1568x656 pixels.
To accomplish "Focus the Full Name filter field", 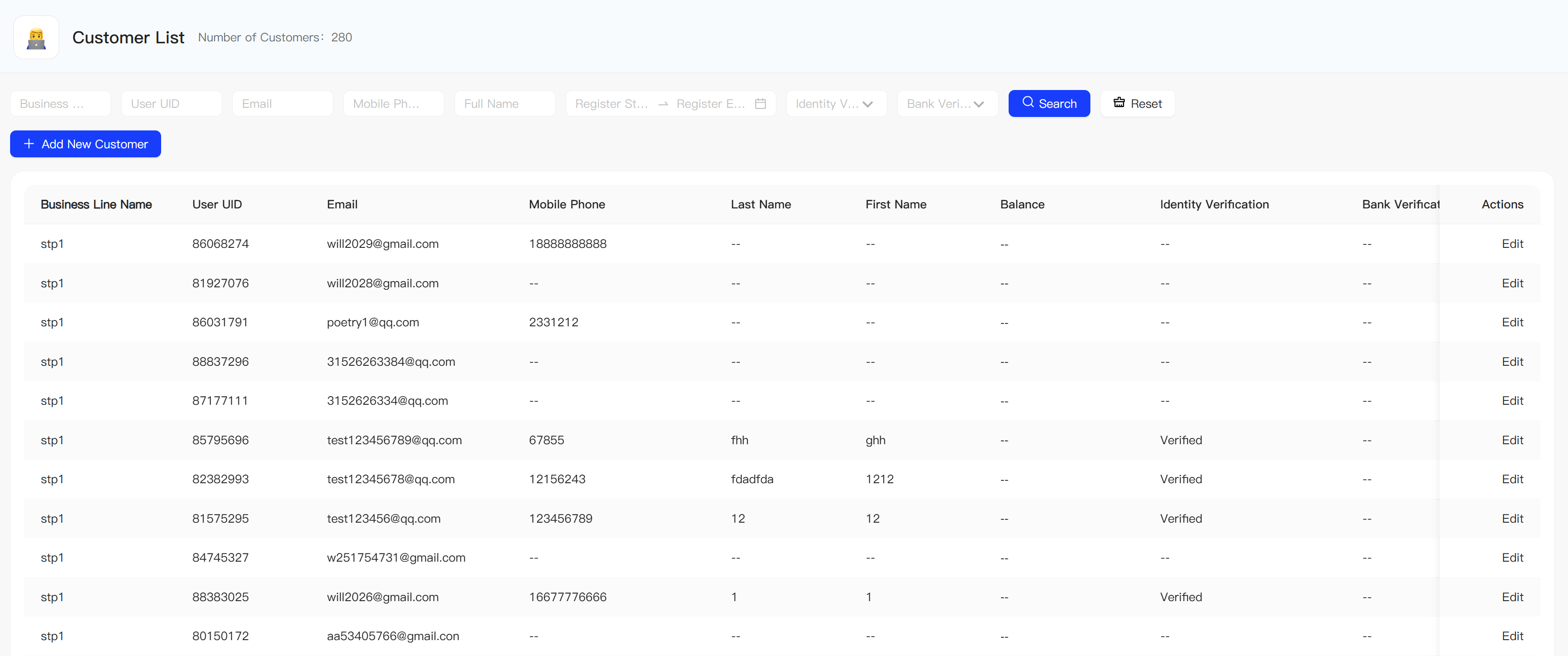I will click(505, 103).
